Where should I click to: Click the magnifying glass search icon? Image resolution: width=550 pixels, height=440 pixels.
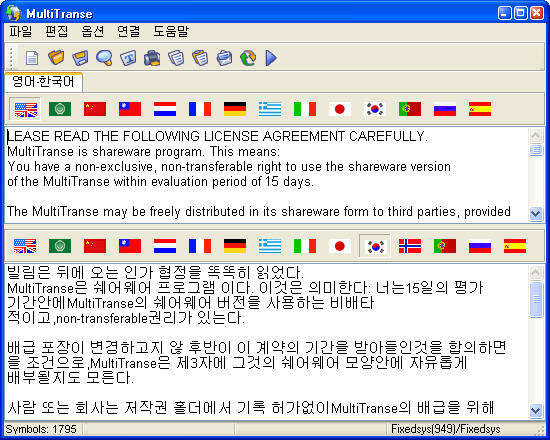[104, 58]
